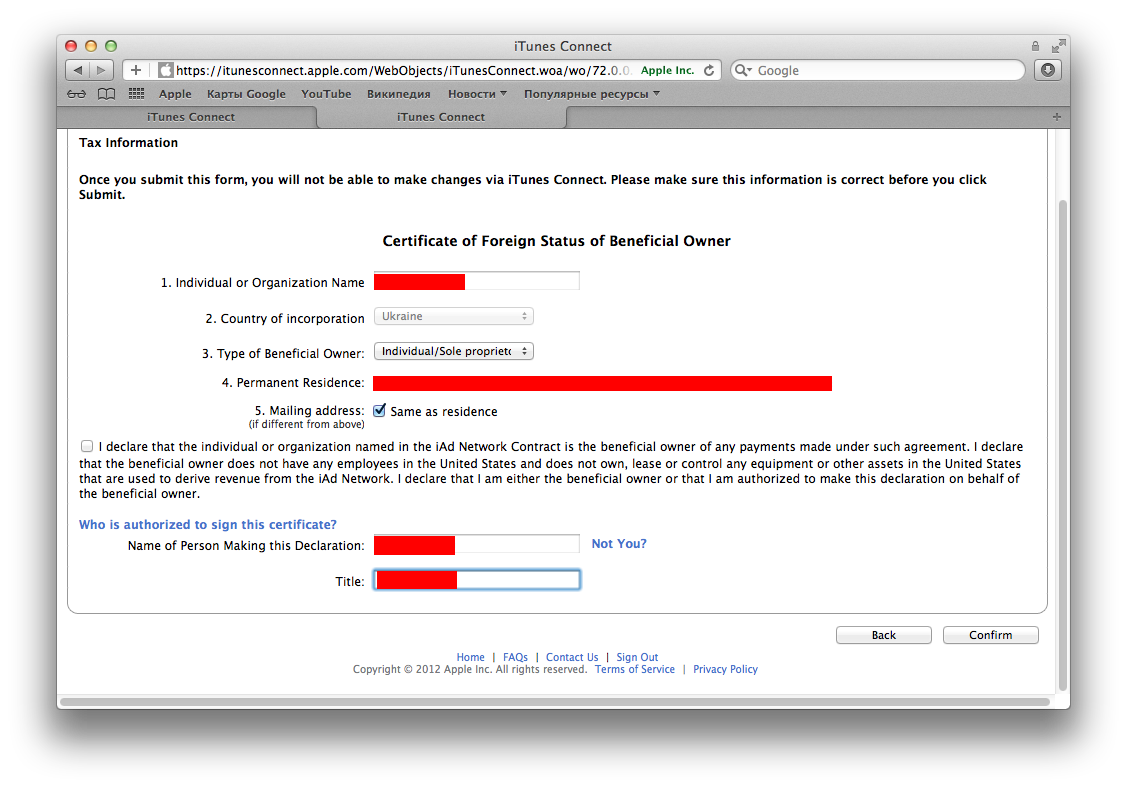Go forward using the browser forward arrow
The height and width of the screenshot is (788, 1127).
pyautogui.click(x=101, y=70)
